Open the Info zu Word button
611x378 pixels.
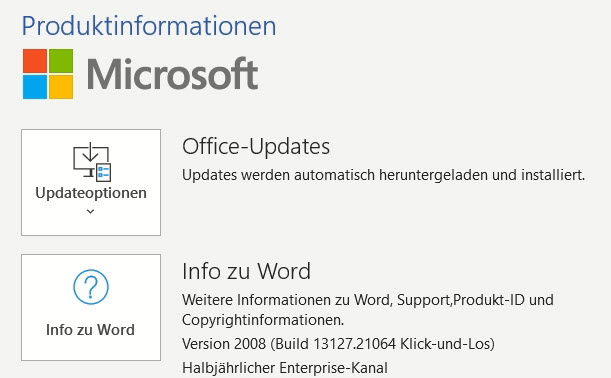(91, 307)
